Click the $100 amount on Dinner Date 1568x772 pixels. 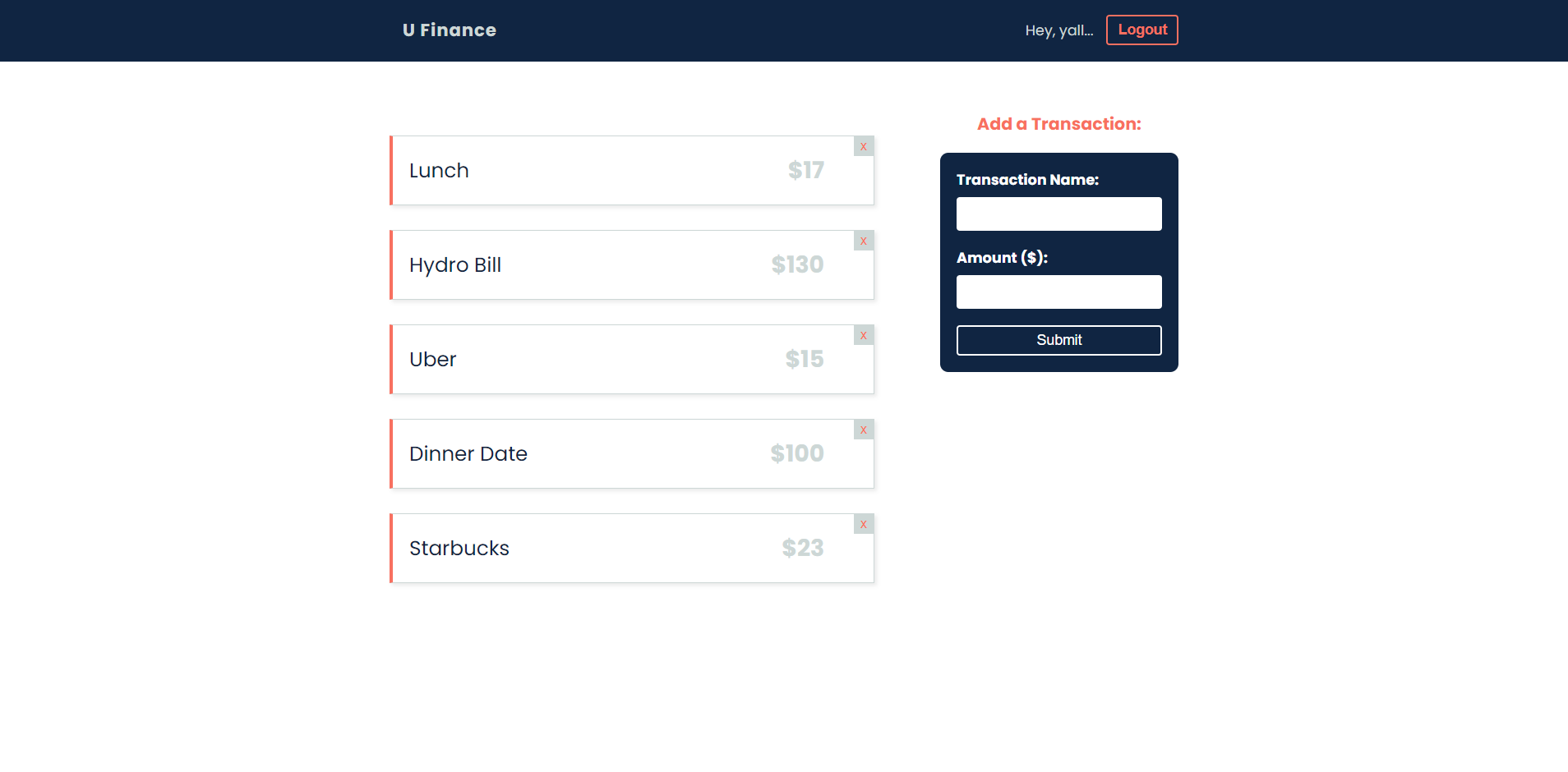click(x=797, y=453)
